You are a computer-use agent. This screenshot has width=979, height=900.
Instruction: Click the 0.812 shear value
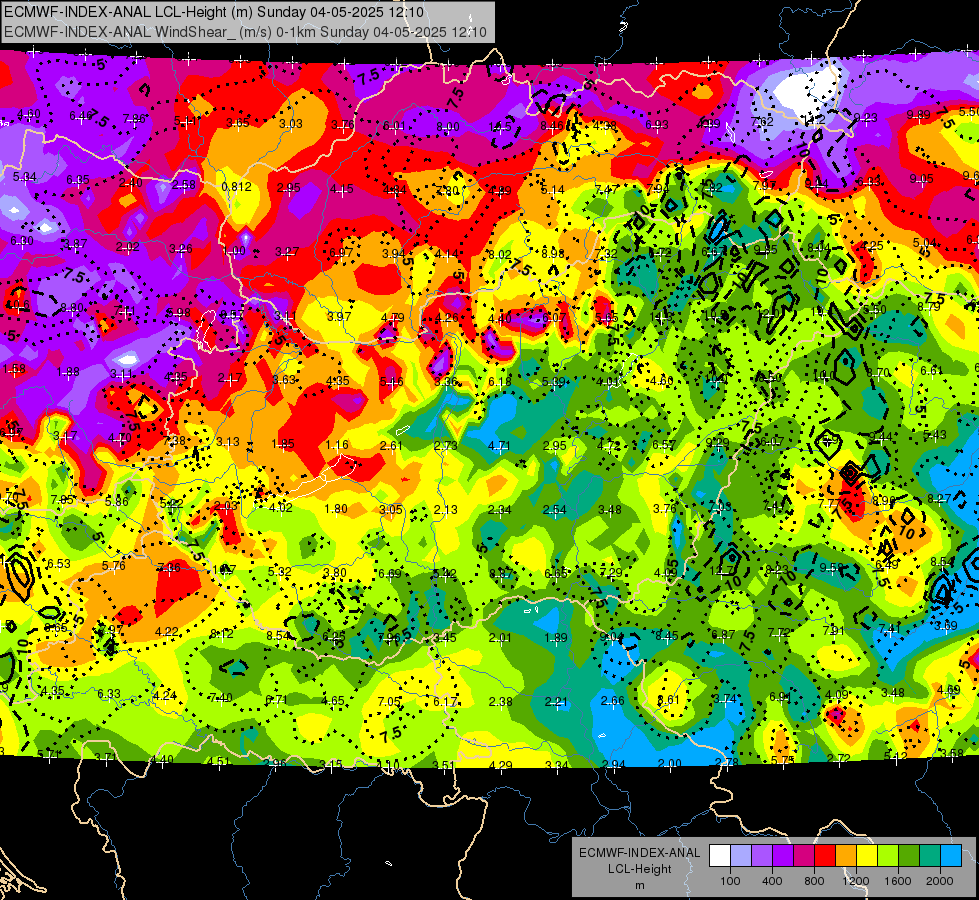pyautogui.click(x=237, y=187)
